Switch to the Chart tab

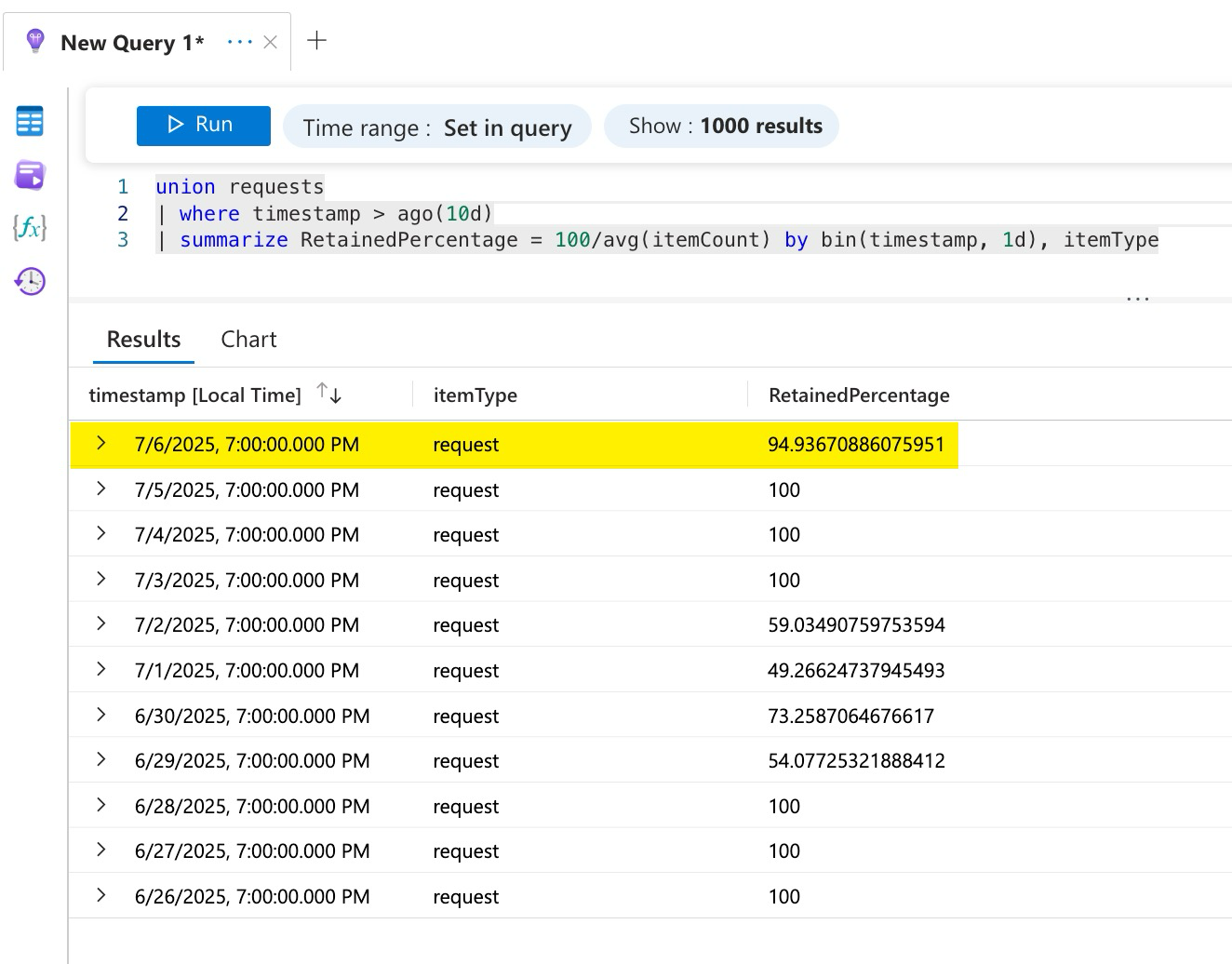[x=248, y=339]
